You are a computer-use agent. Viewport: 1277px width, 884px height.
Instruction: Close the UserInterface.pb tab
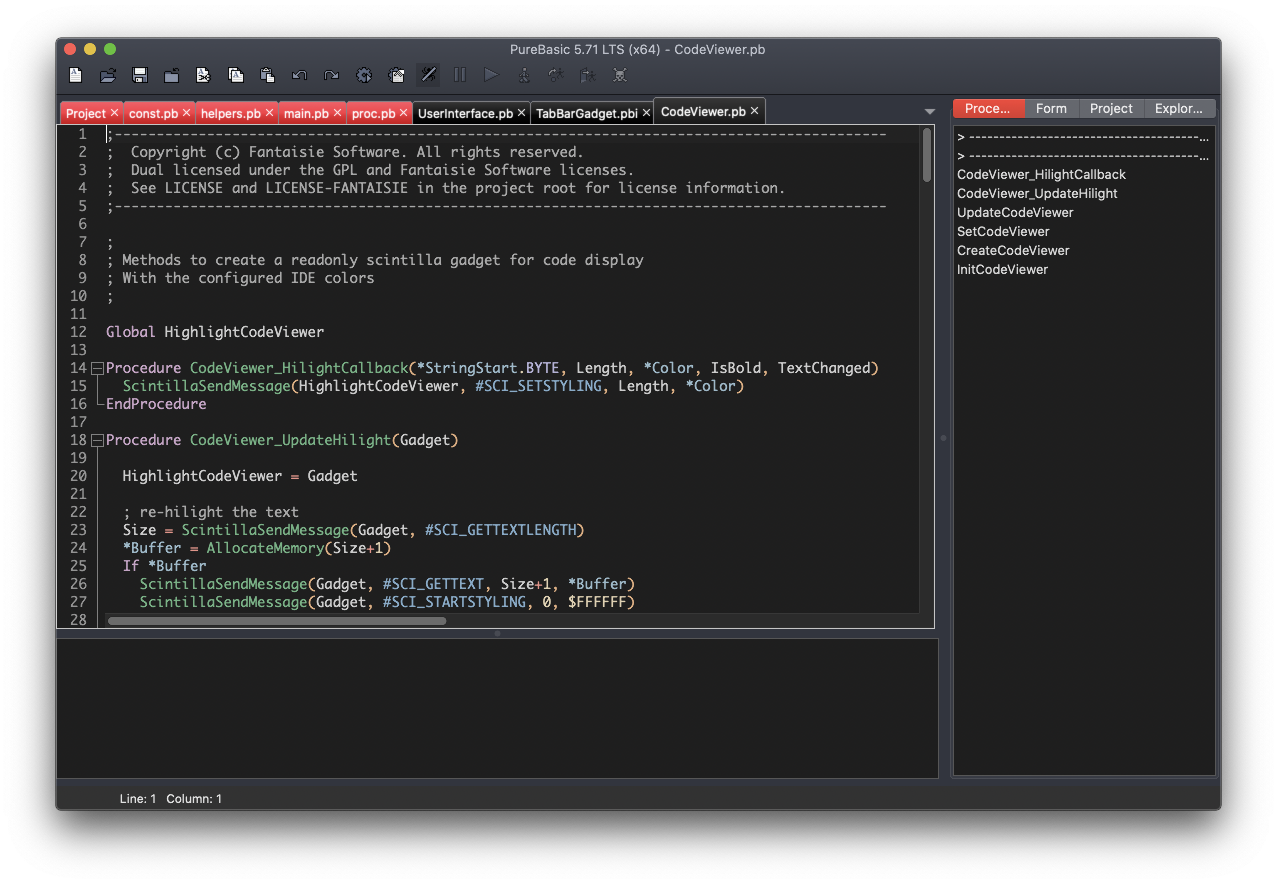522,113
